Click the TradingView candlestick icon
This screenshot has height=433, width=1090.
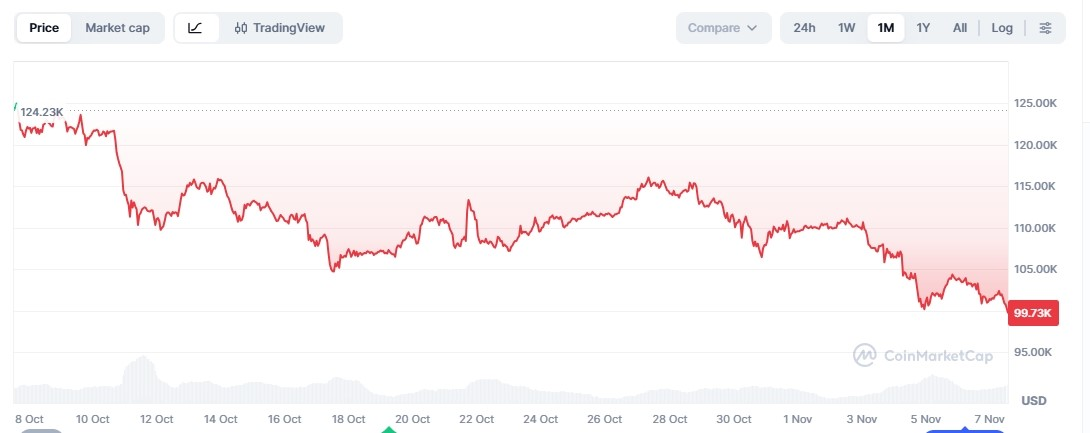tap(240, 28)
